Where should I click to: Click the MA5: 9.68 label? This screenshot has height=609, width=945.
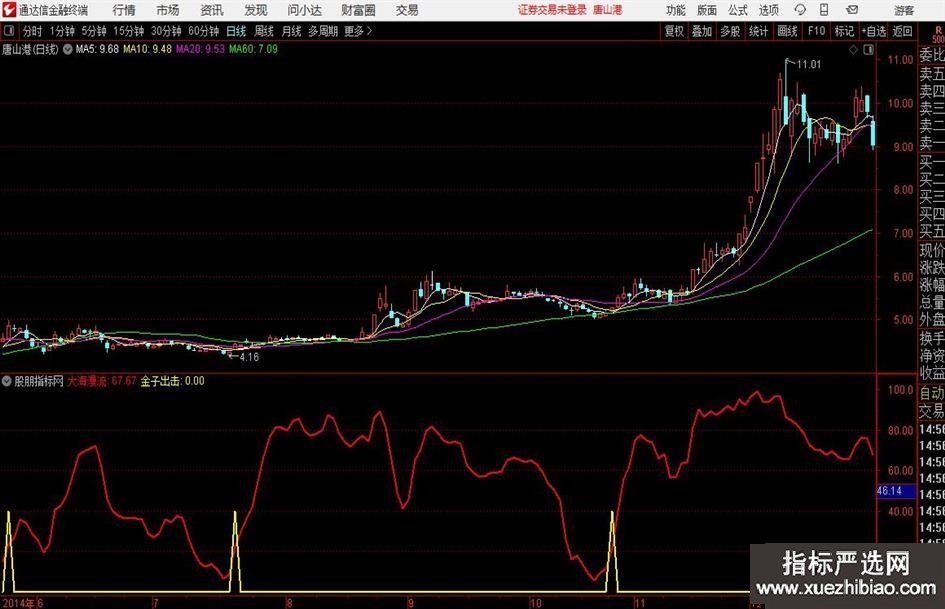97,49
